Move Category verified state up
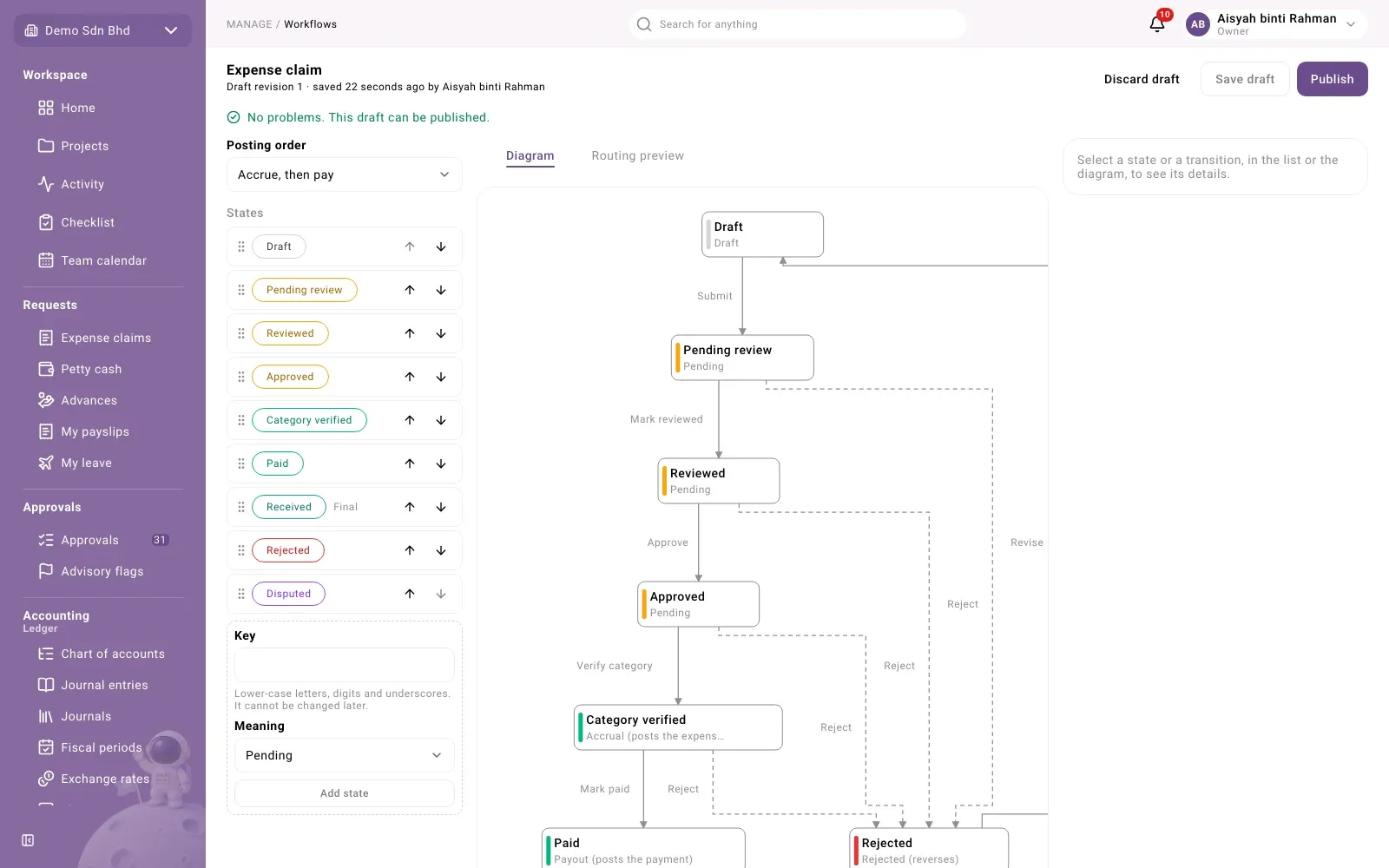1389x868 pixels. [410, 420]
